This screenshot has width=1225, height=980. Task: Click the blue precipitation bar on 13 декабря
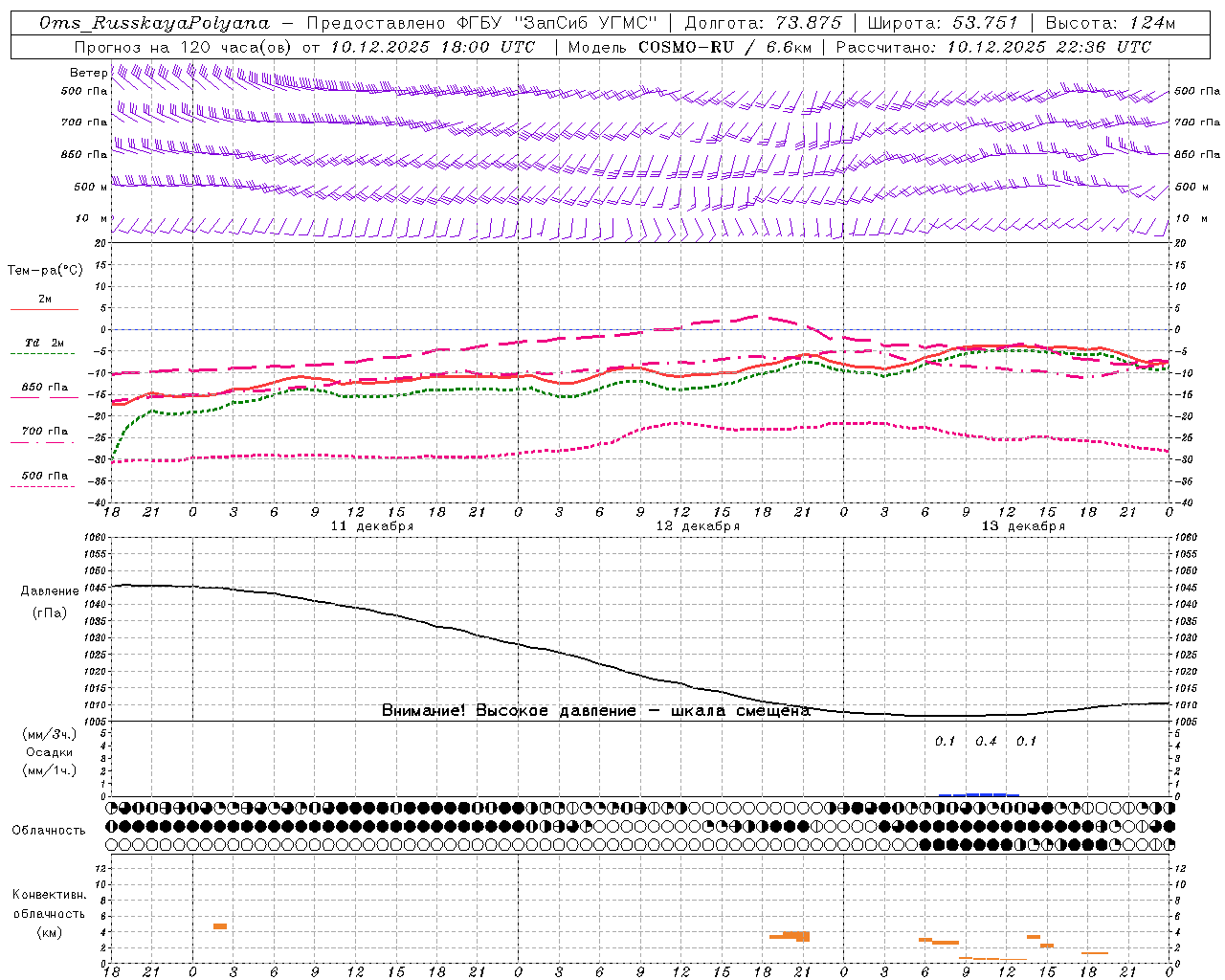[x=979, y=794]
